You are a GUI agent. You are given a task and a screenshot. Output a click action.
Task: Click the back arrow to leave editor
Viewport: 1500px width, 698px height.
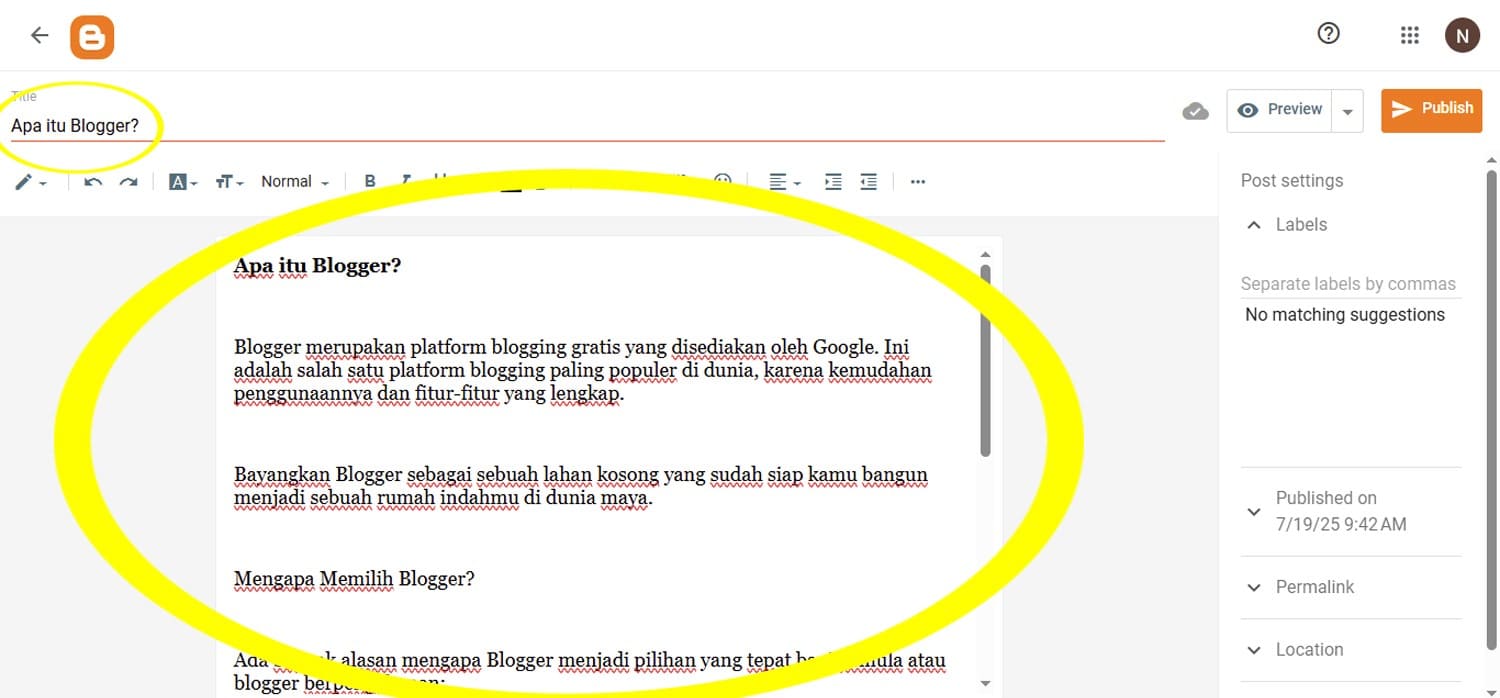point(39,36)
